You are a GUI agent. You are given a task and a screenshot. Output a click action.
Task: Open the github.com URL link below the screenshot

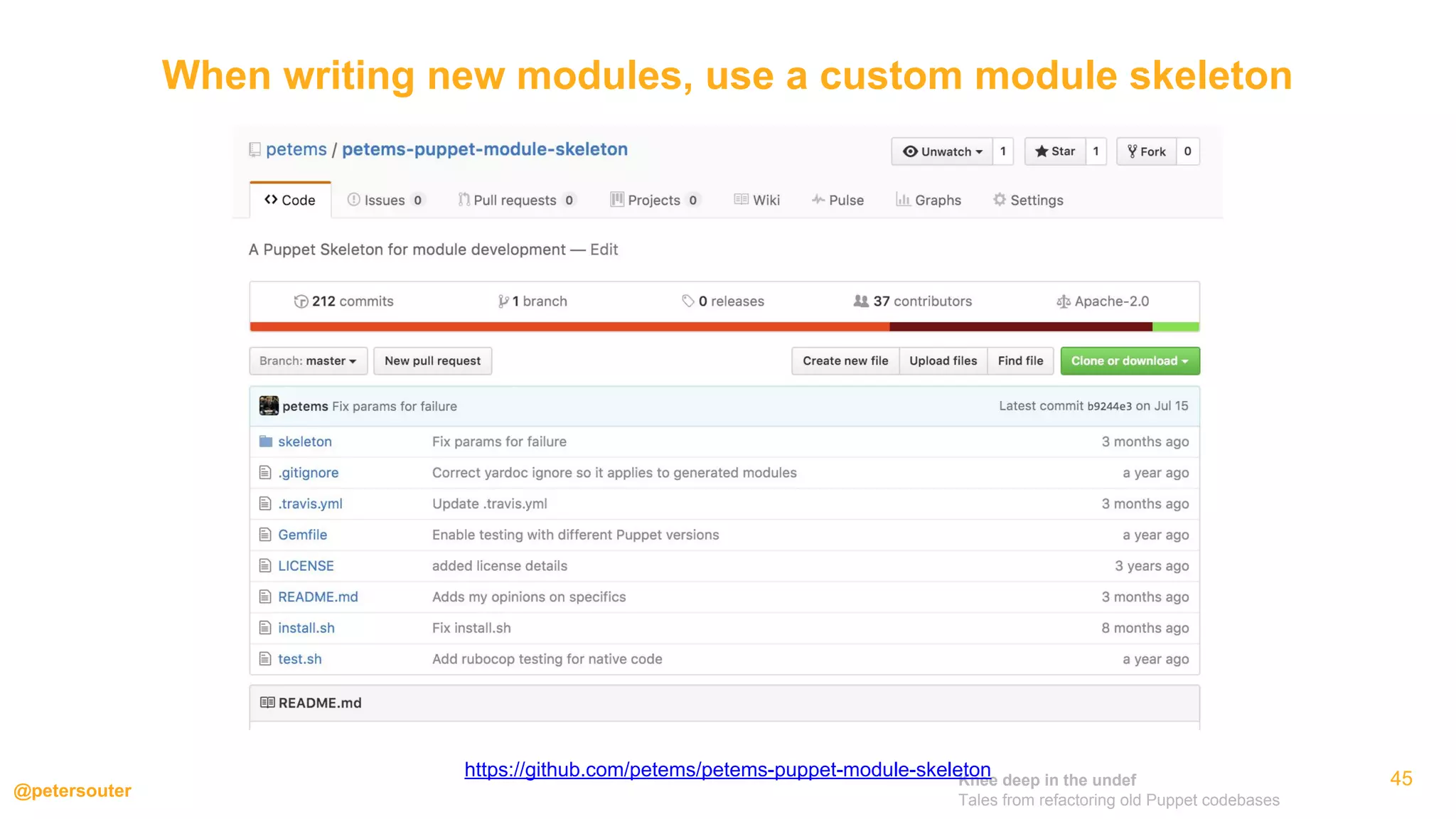pyautogui.click(x=727, y=769)
